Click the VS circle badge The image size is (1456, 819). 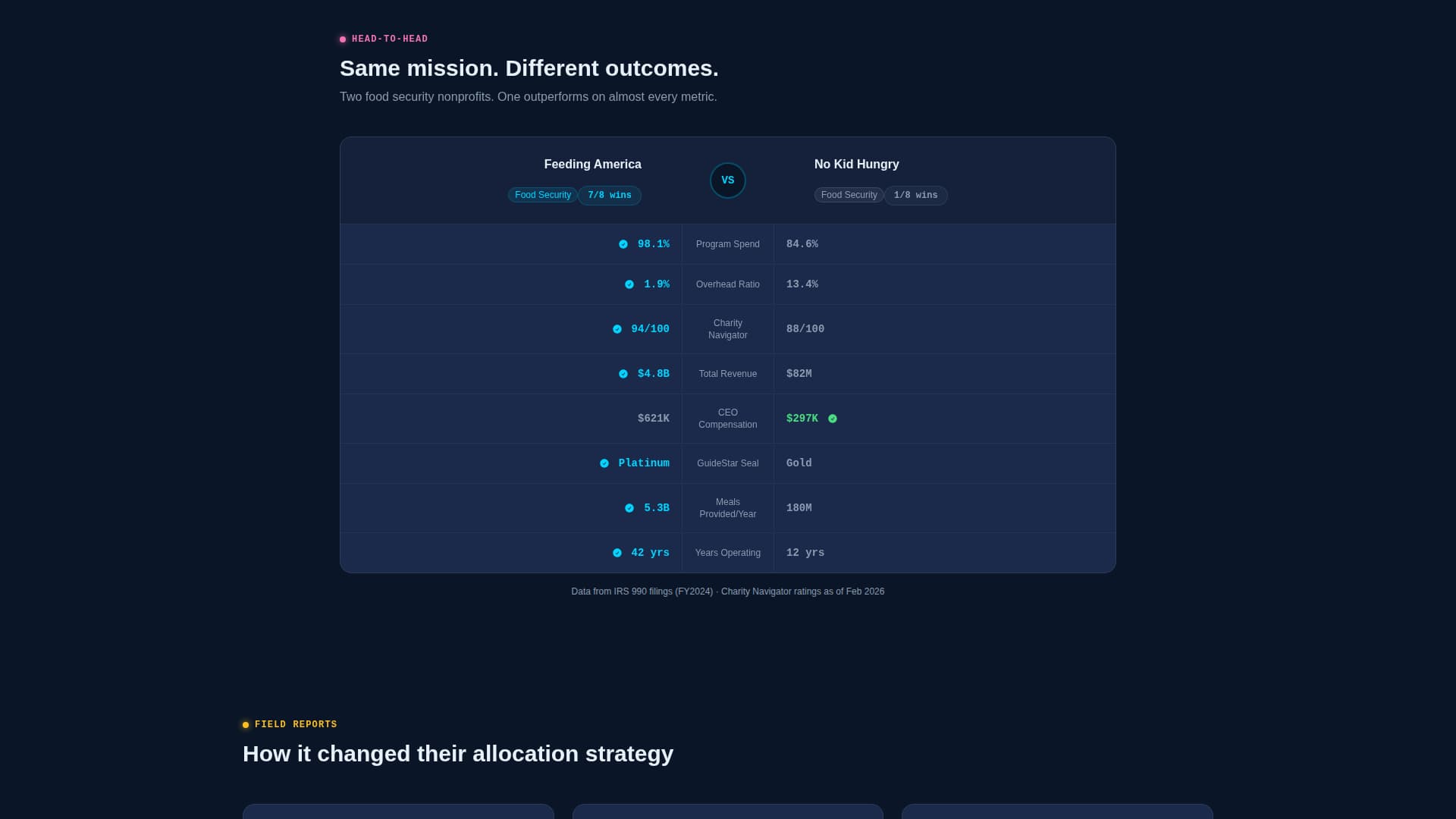coord(727,180)
